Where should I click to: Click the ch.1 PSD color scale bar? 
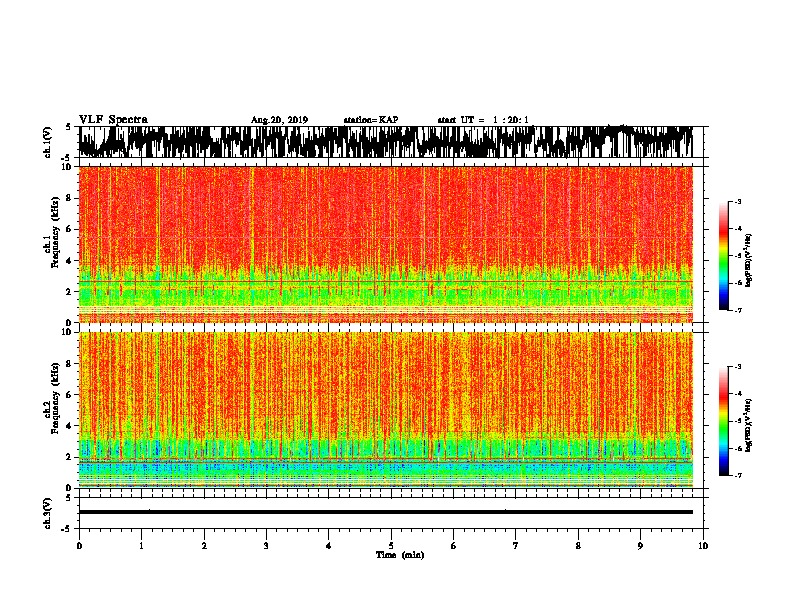(724, 256)
